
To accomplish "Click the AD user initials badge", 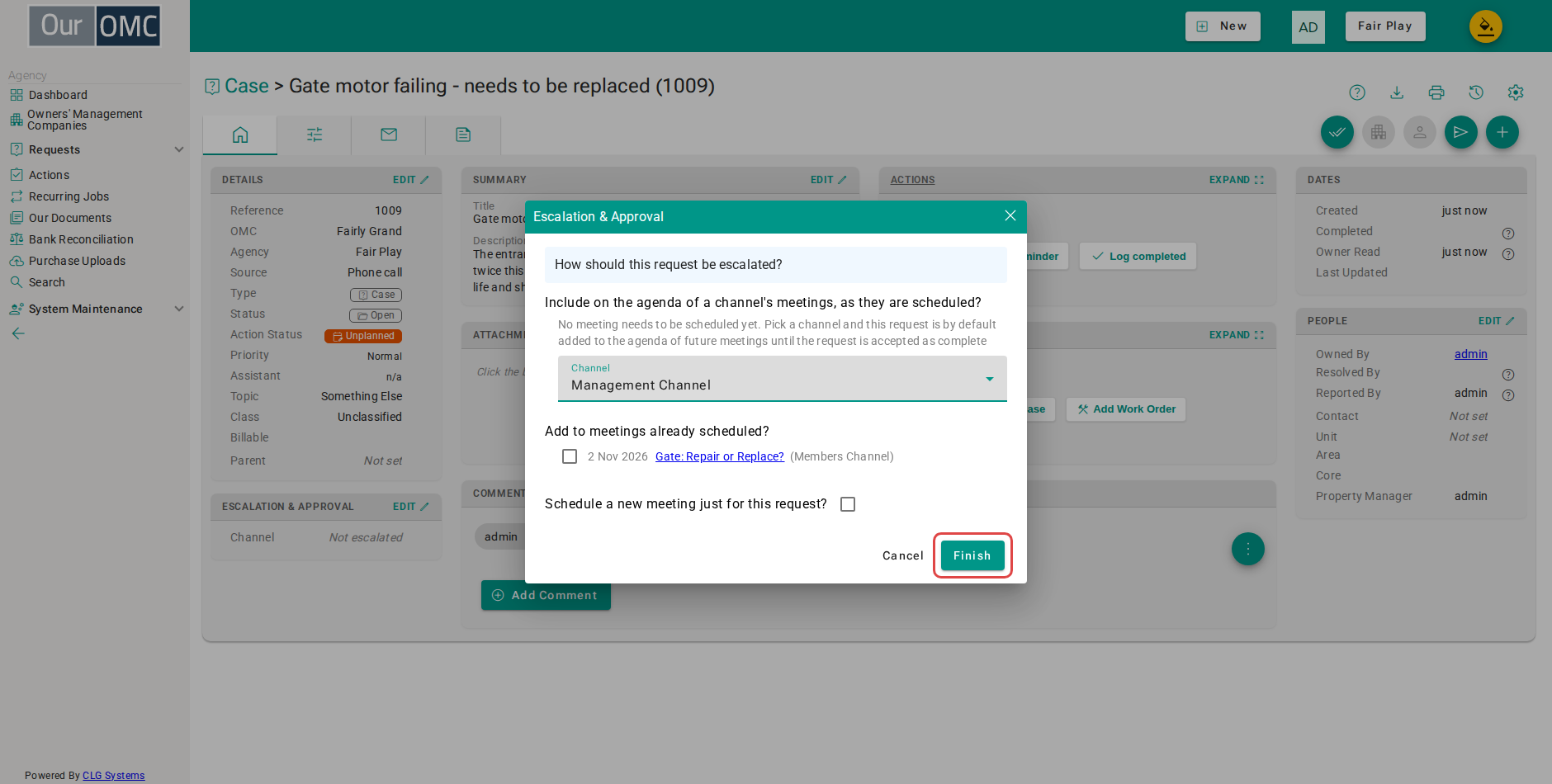I will tap(1308, 27).
